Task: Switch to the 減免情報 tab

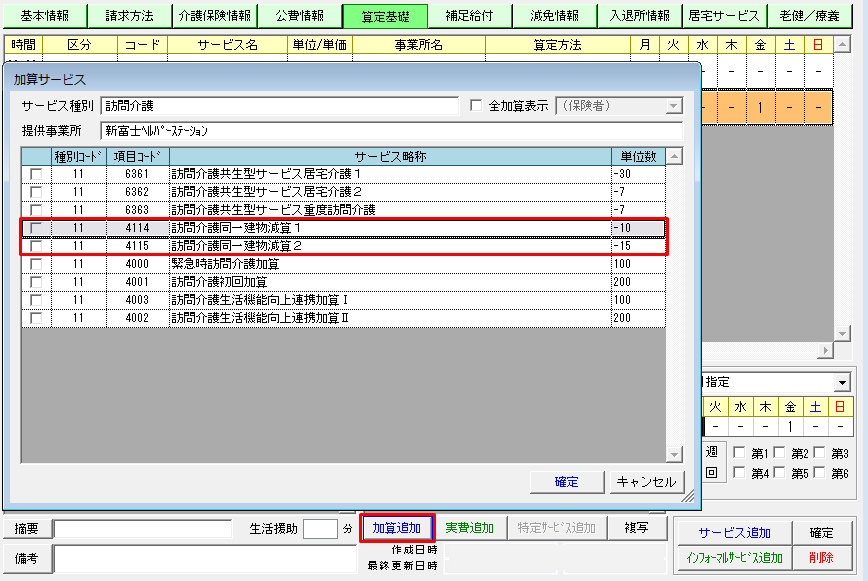Action: 555,16
